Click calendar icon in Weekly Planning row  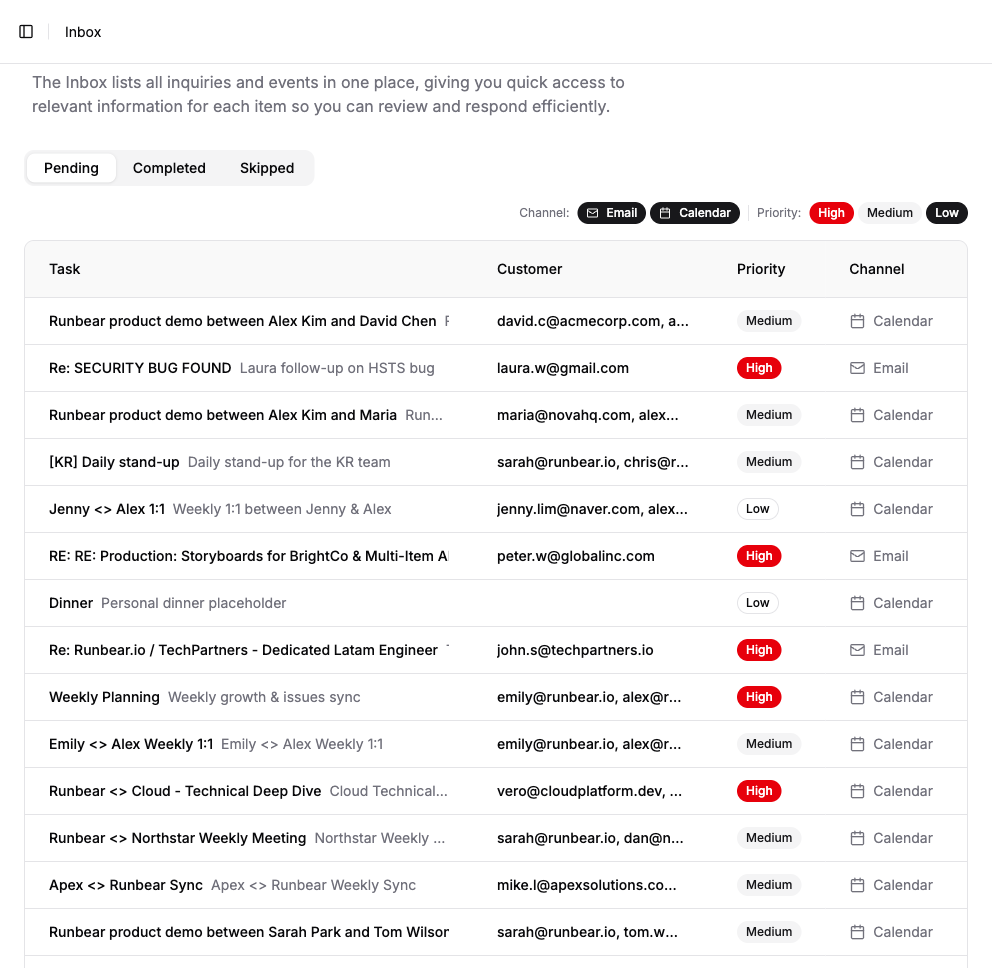point(857,697)
